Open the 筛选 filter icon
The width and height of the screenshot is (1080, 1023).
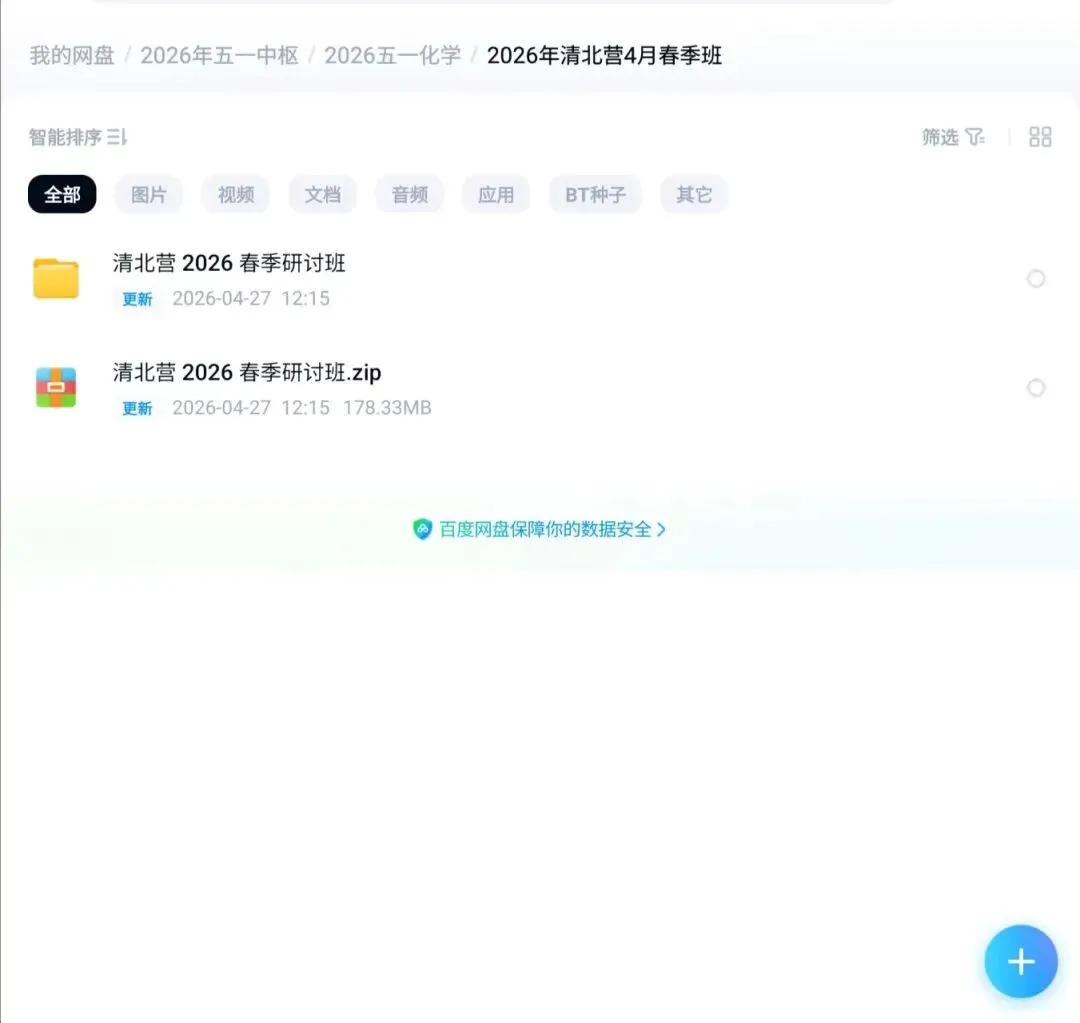(x=977, y=137)
